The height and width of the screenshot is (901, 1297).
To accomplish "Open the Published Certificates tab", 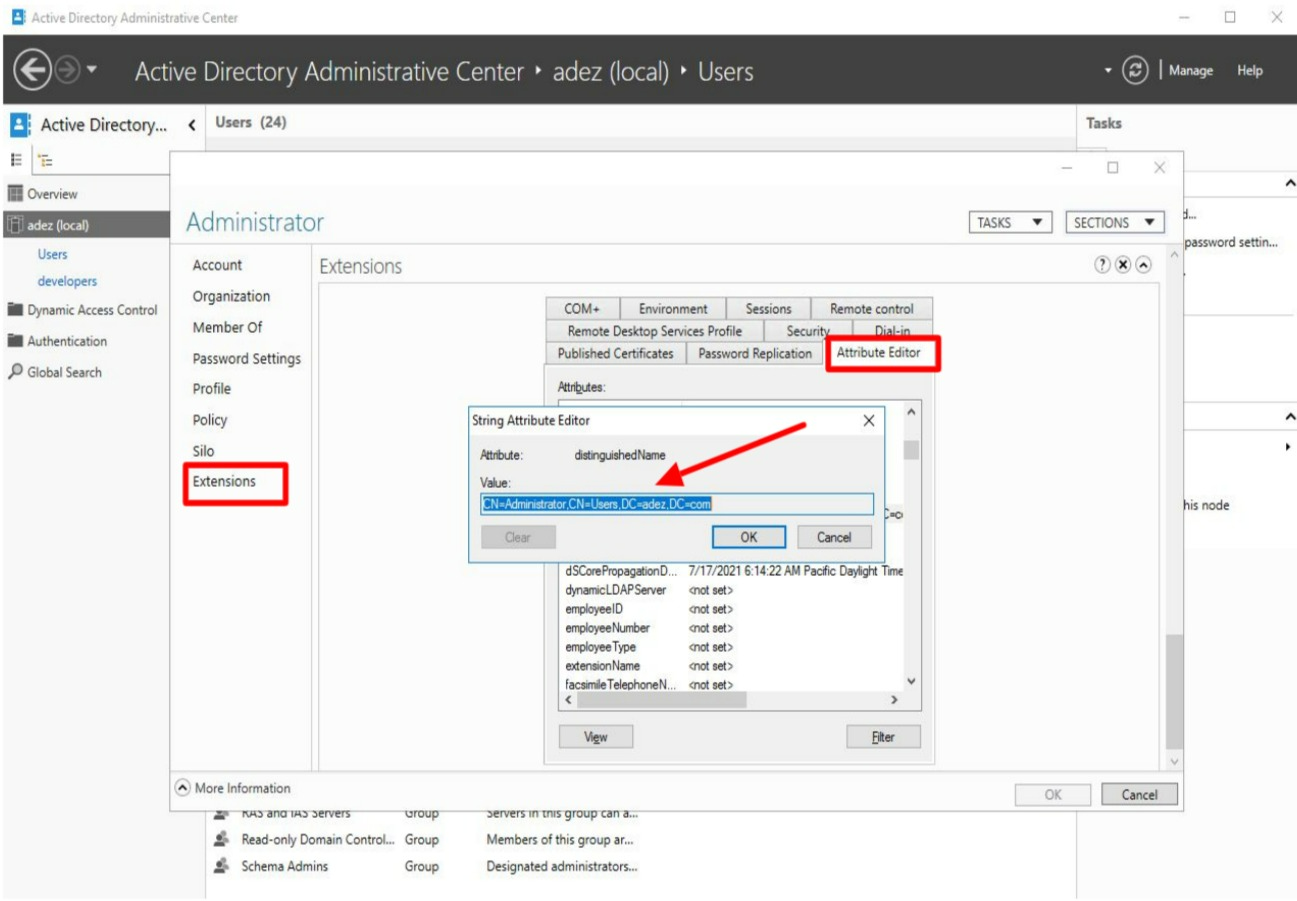I will click(x=615, y=353).
